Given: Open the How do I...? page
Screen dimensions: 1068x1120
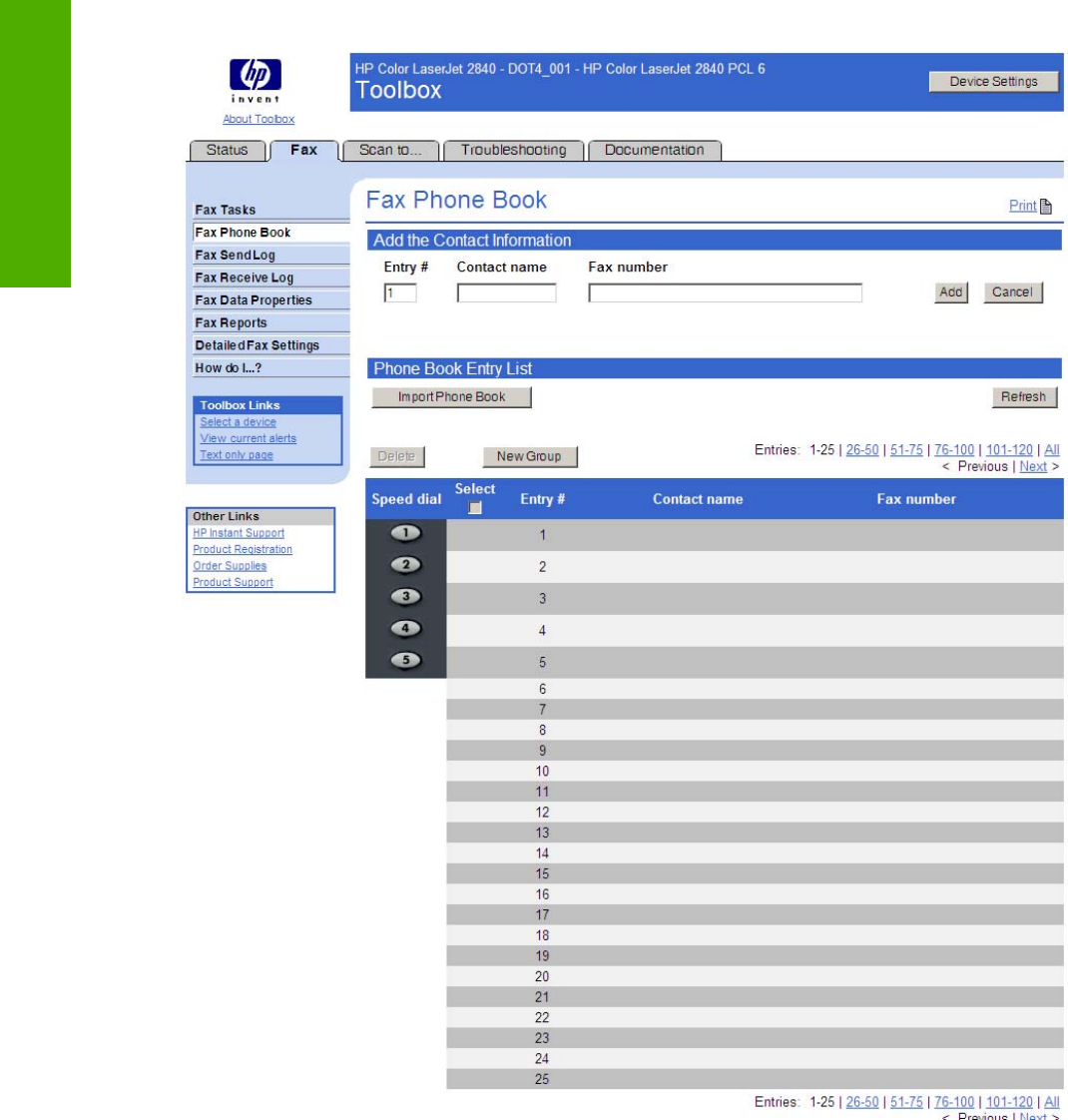Looking at the screenshot, I should pos(270,368).
